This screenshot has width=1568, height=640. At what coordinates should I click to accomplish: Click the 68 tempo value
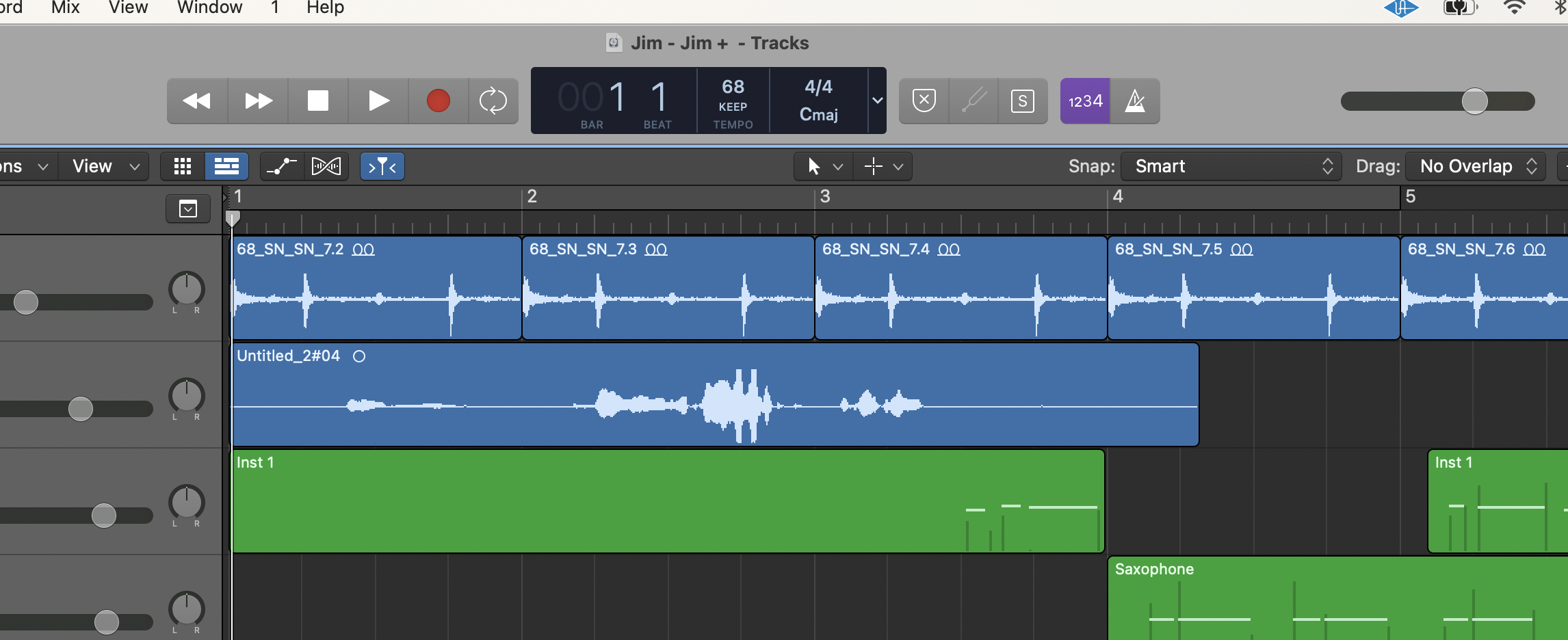click(733, 87)
